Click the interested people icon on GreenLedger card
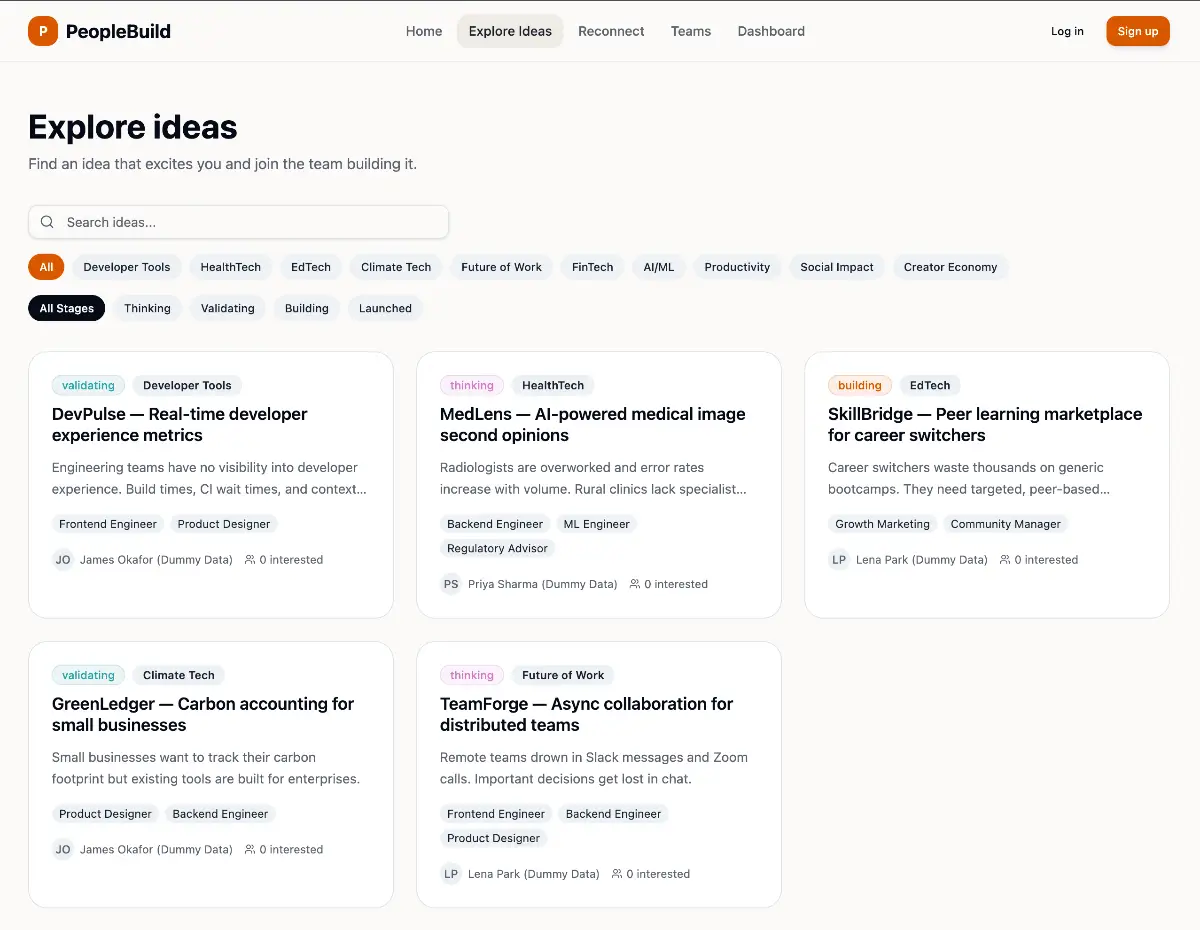1200x930 pixels. coord(250,850)
